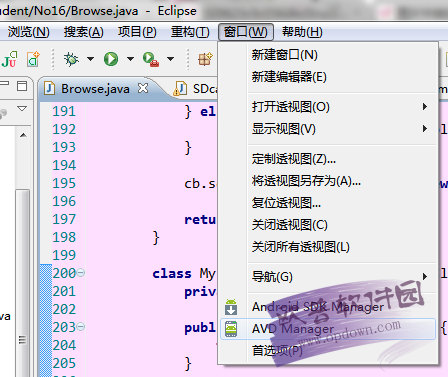Click the new Java package icon
448x377 pixels.
(x=205, y=59)
